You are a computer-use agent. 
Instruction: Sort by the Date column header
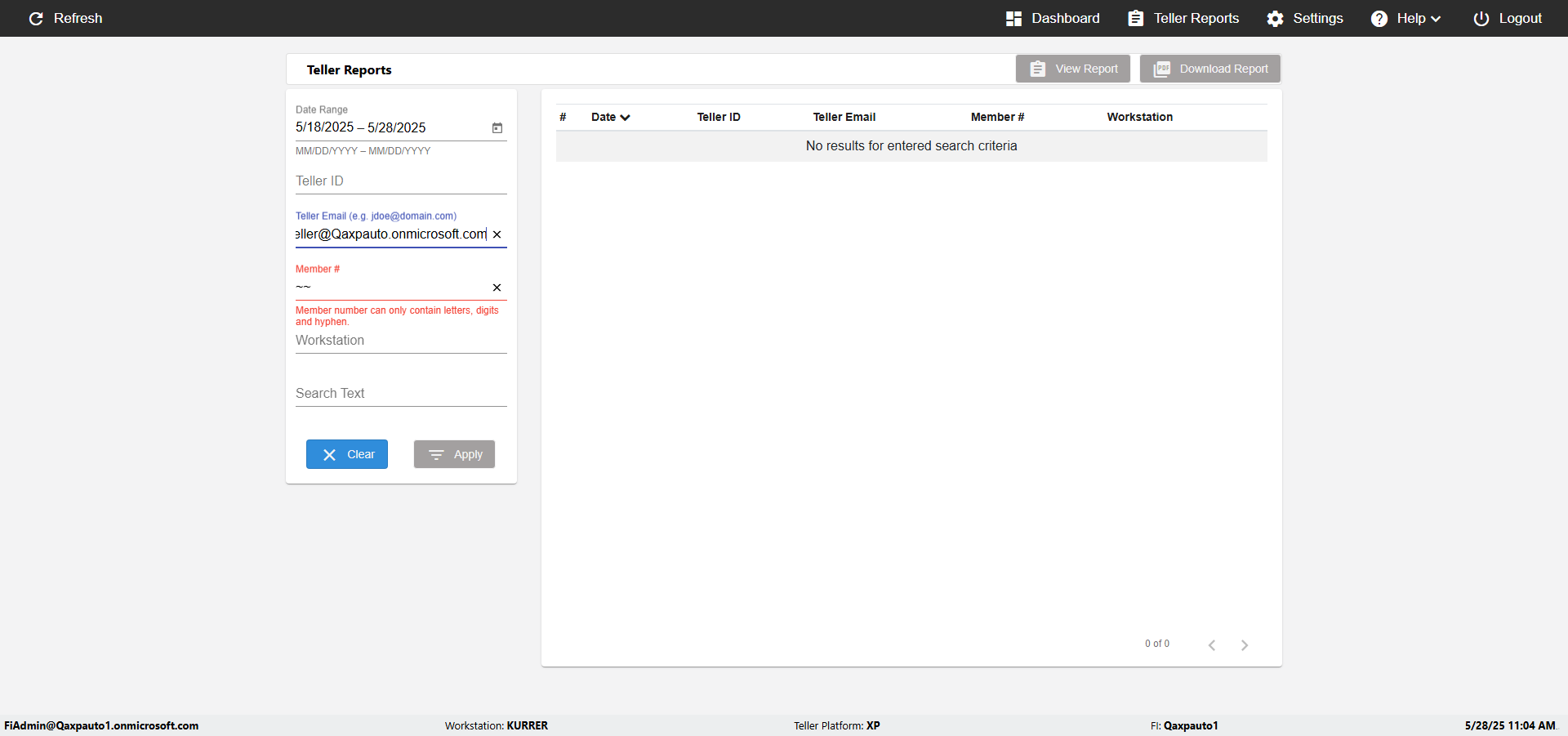click(x=610, y=117)
